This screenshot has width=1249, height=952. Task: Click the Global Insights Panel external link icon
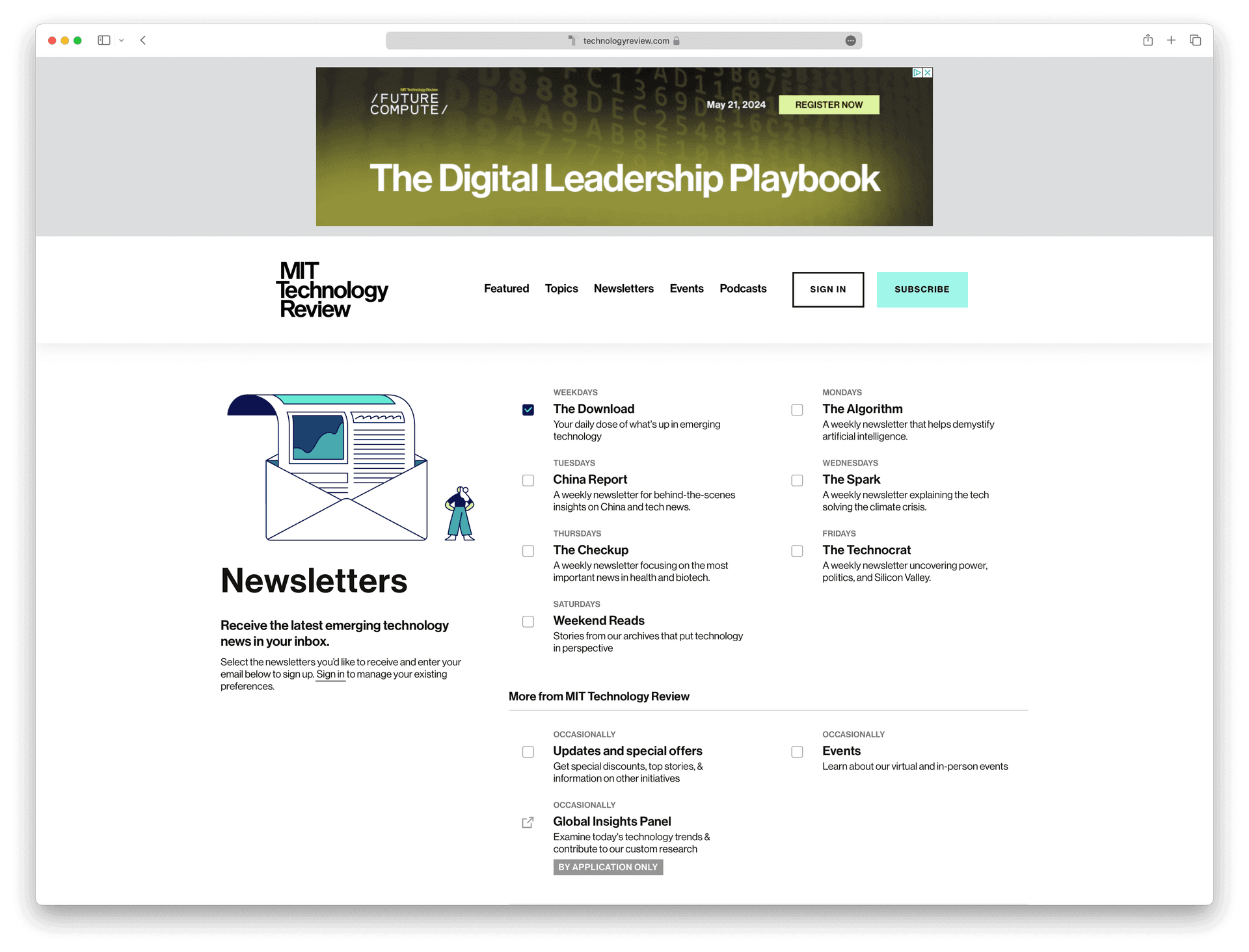(528, 823)
